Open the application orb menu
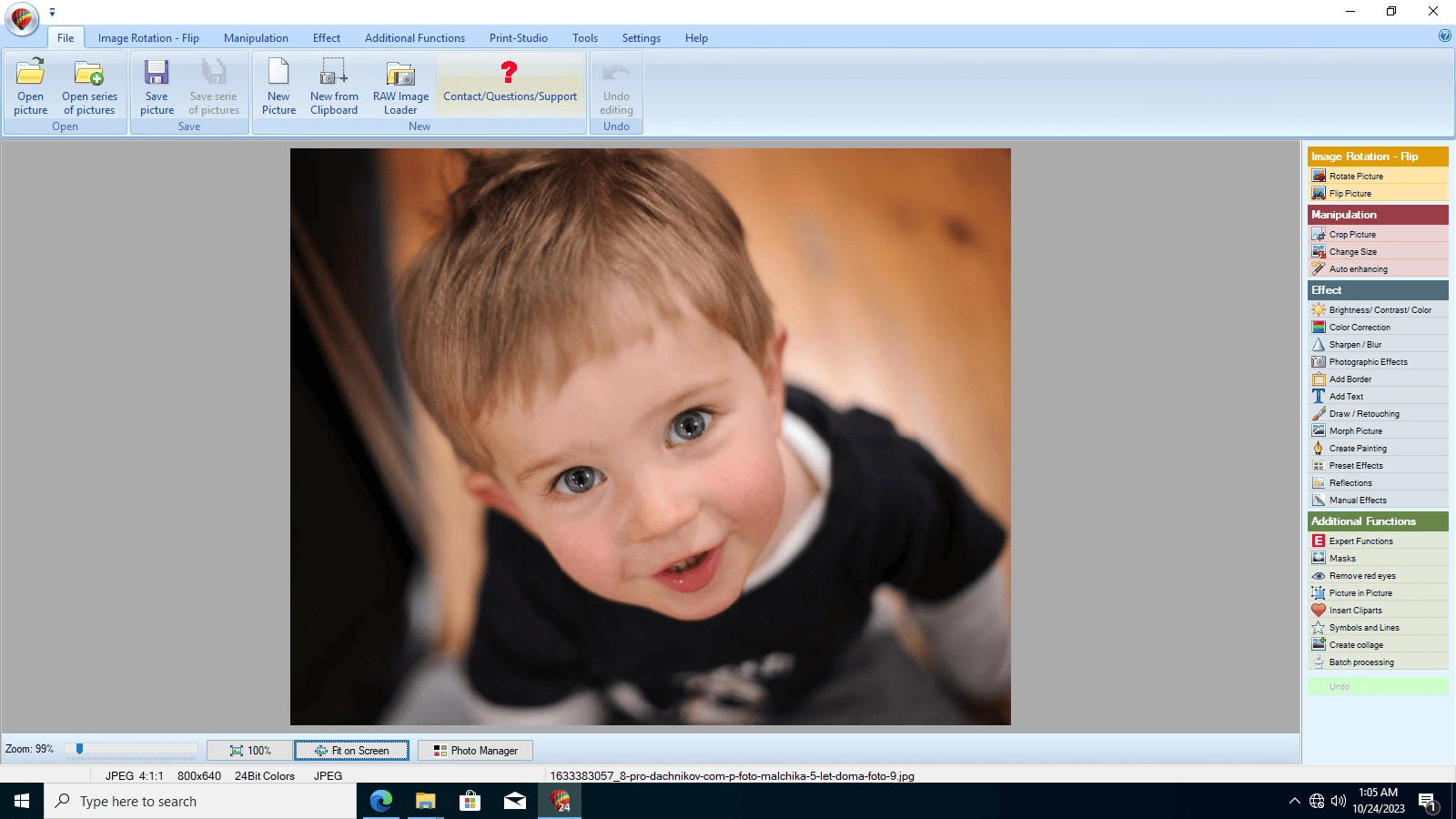The image size is (1456, 819). (x=22, y=18)
